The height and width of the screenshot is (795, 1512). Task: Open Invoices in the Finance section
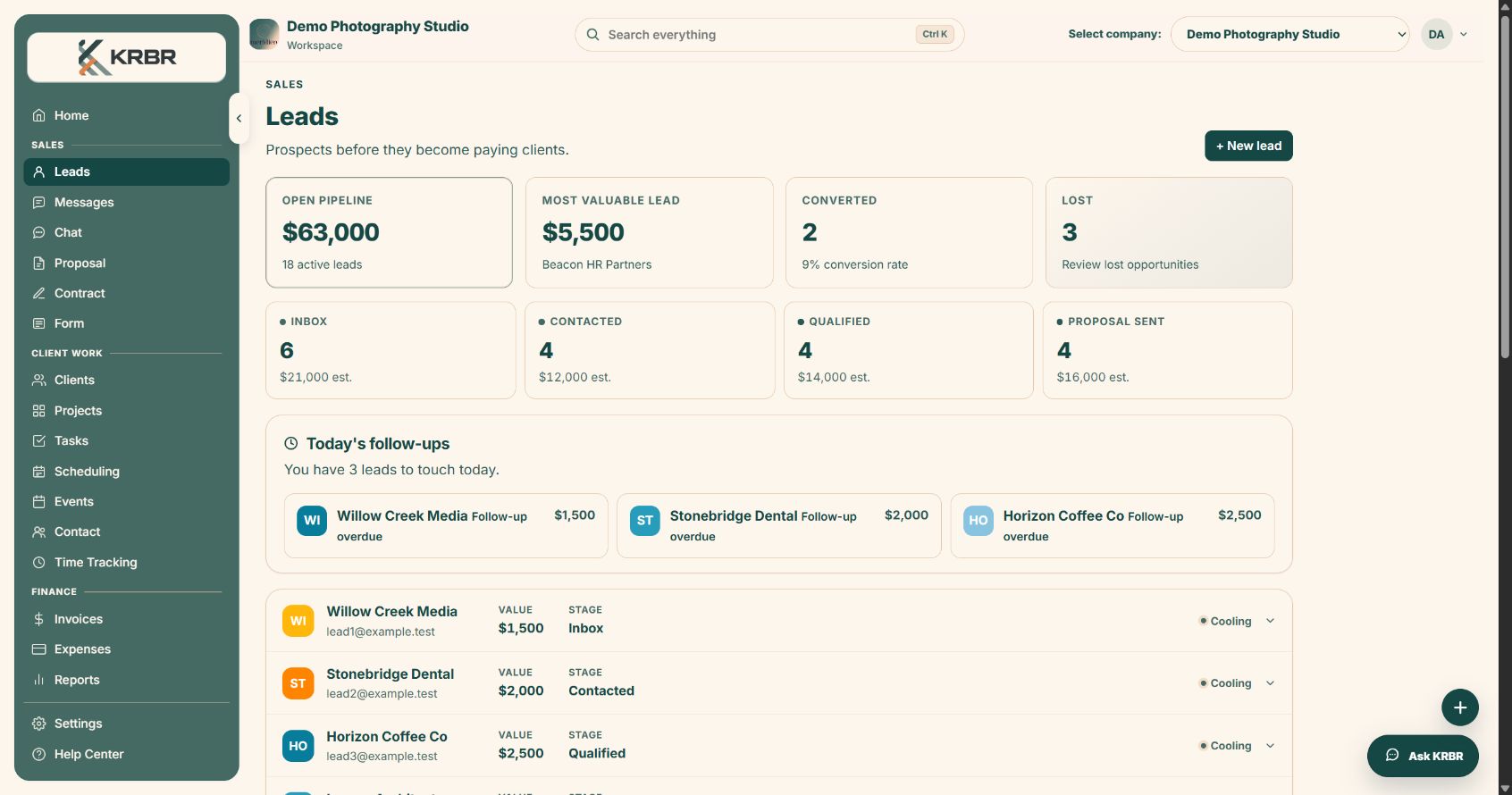127,619
